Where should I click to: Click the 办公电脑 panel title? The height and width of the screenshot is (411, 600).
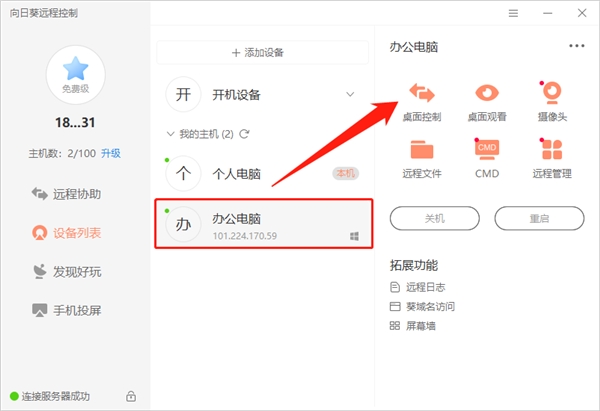[414, 47]
